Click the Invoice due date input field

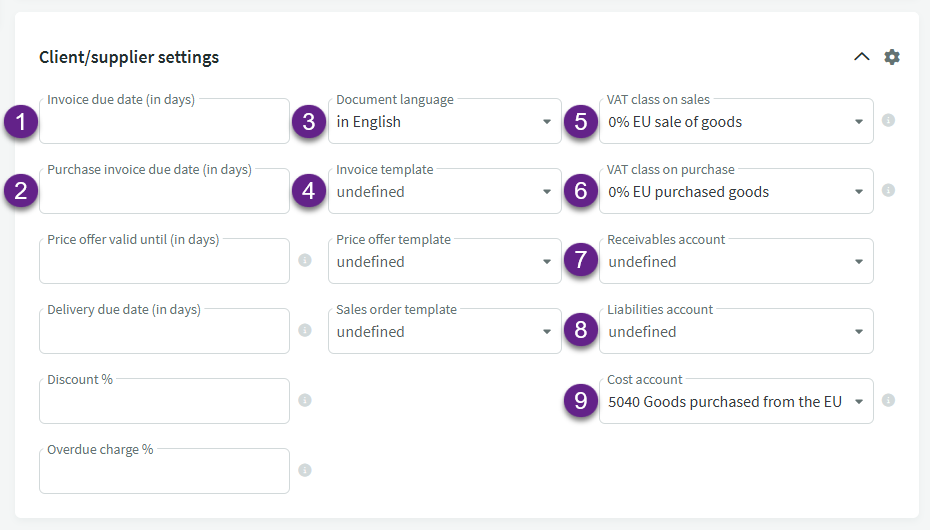(x=164, y=124)
